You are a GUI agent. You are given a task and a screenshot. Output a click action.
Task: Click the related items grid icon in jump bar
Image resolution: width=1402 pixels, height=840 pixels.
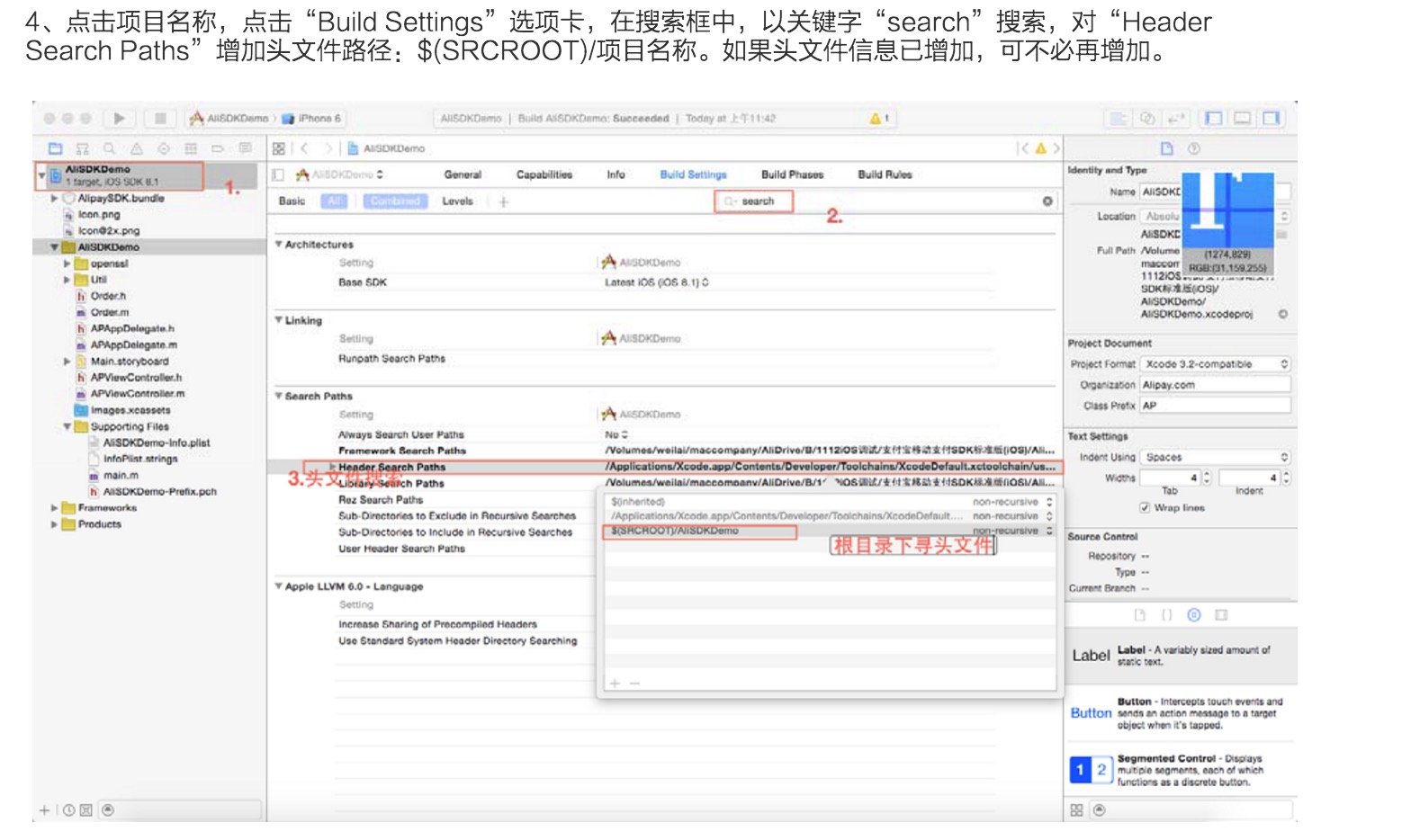coord(279,148)
